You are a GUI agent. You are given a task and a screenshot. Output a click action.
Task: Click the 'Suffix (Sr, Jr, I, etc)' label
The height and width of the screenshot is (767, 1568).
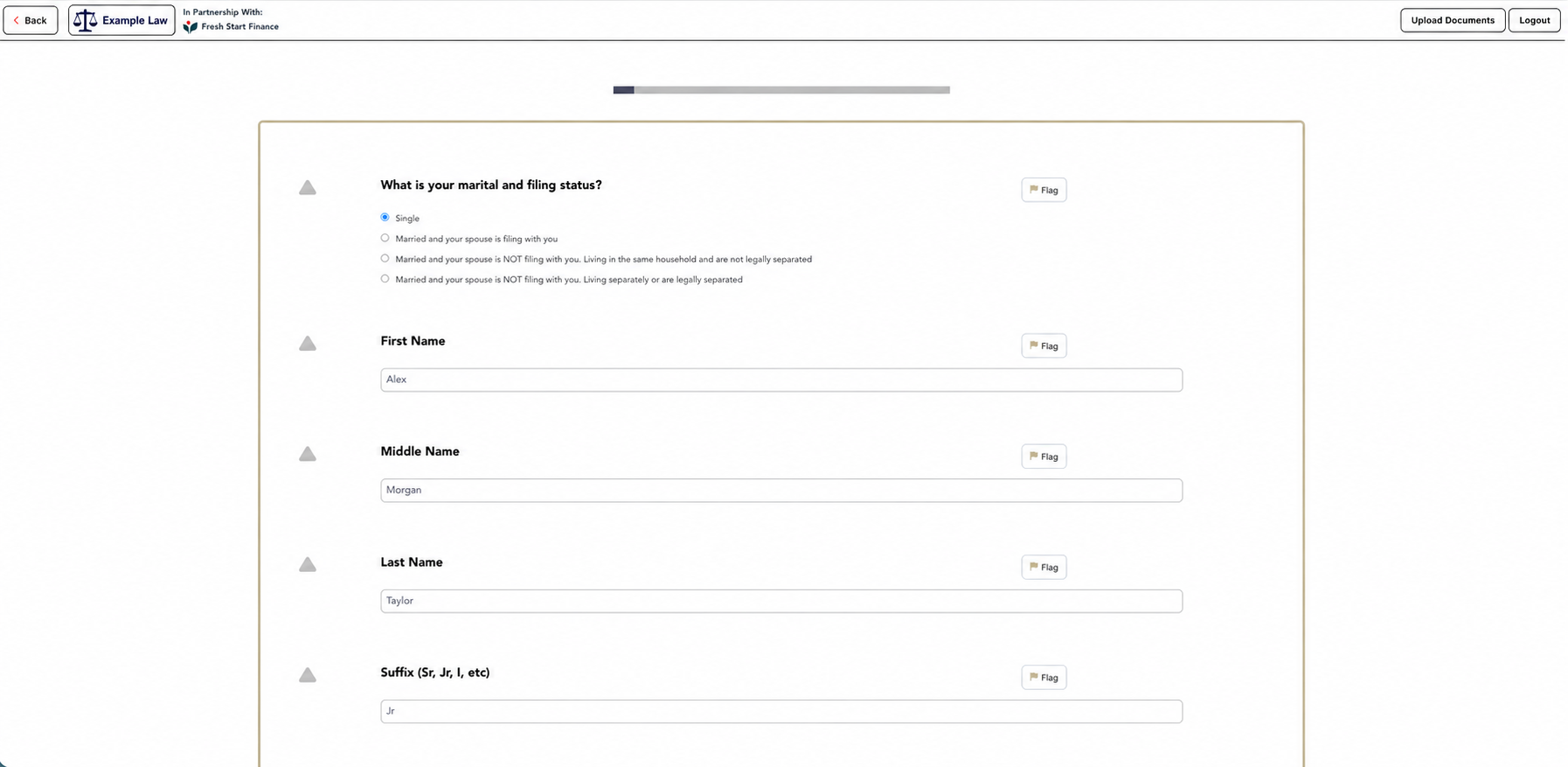(x=435, y=673)
